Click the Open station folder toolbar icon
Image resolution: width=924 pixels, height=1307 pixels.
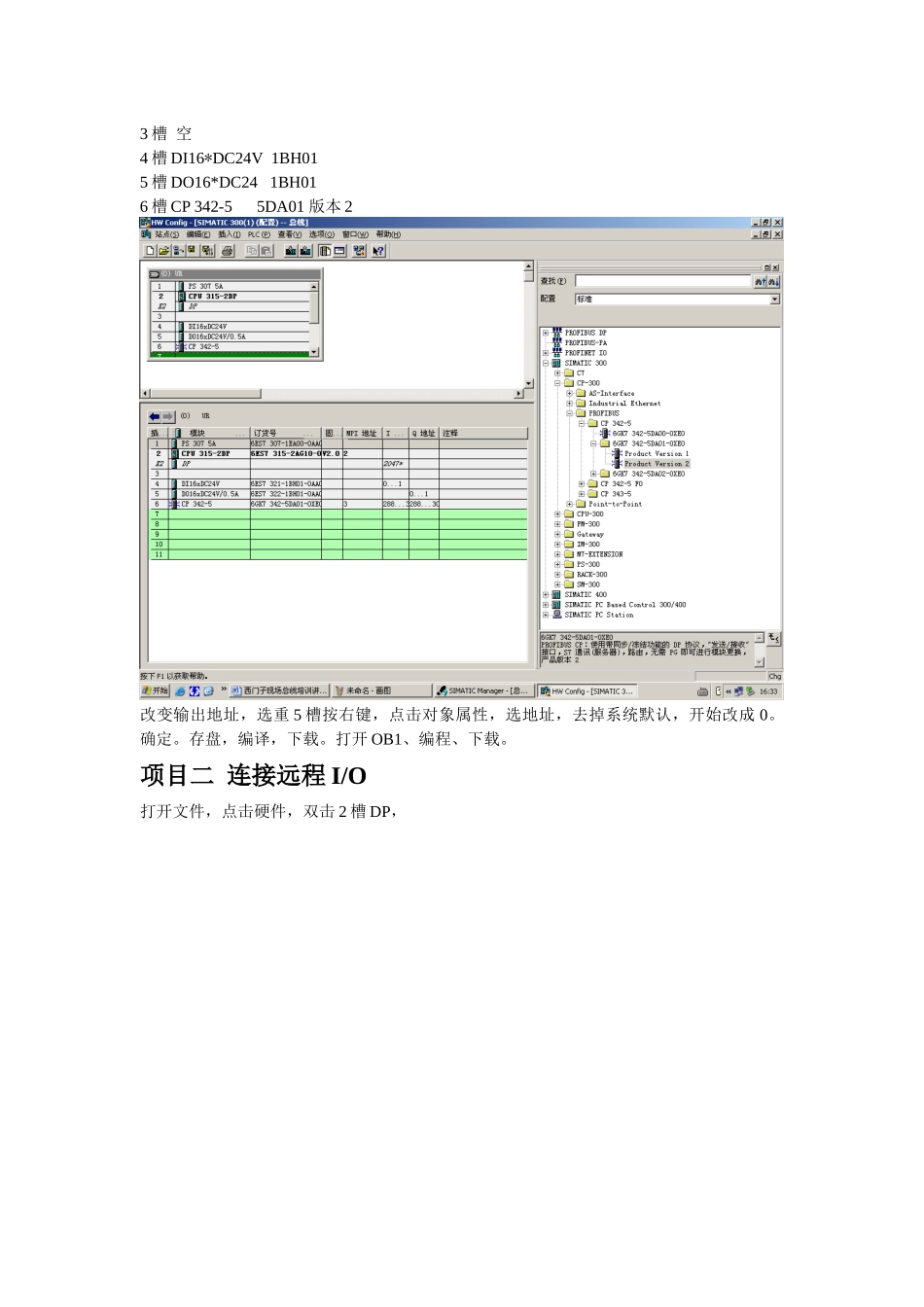[x=163, y=251]
